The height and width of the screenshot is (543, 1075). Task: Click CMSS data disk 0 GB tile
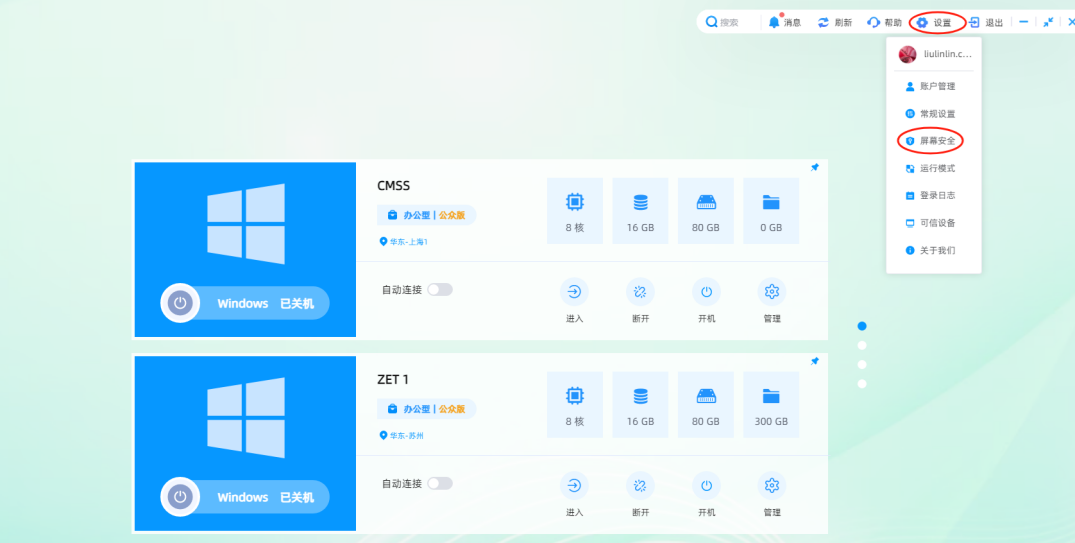(771, 211)
